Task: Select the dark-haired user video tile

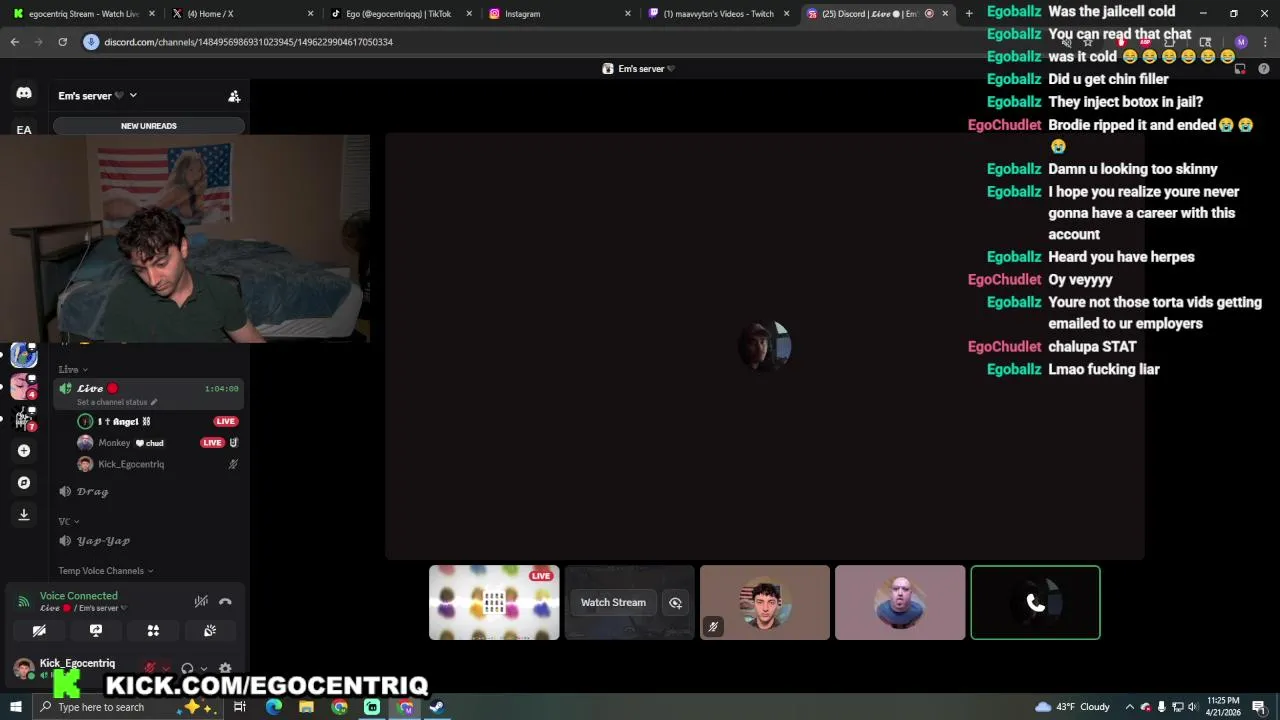Action: (x=765, y=603)
